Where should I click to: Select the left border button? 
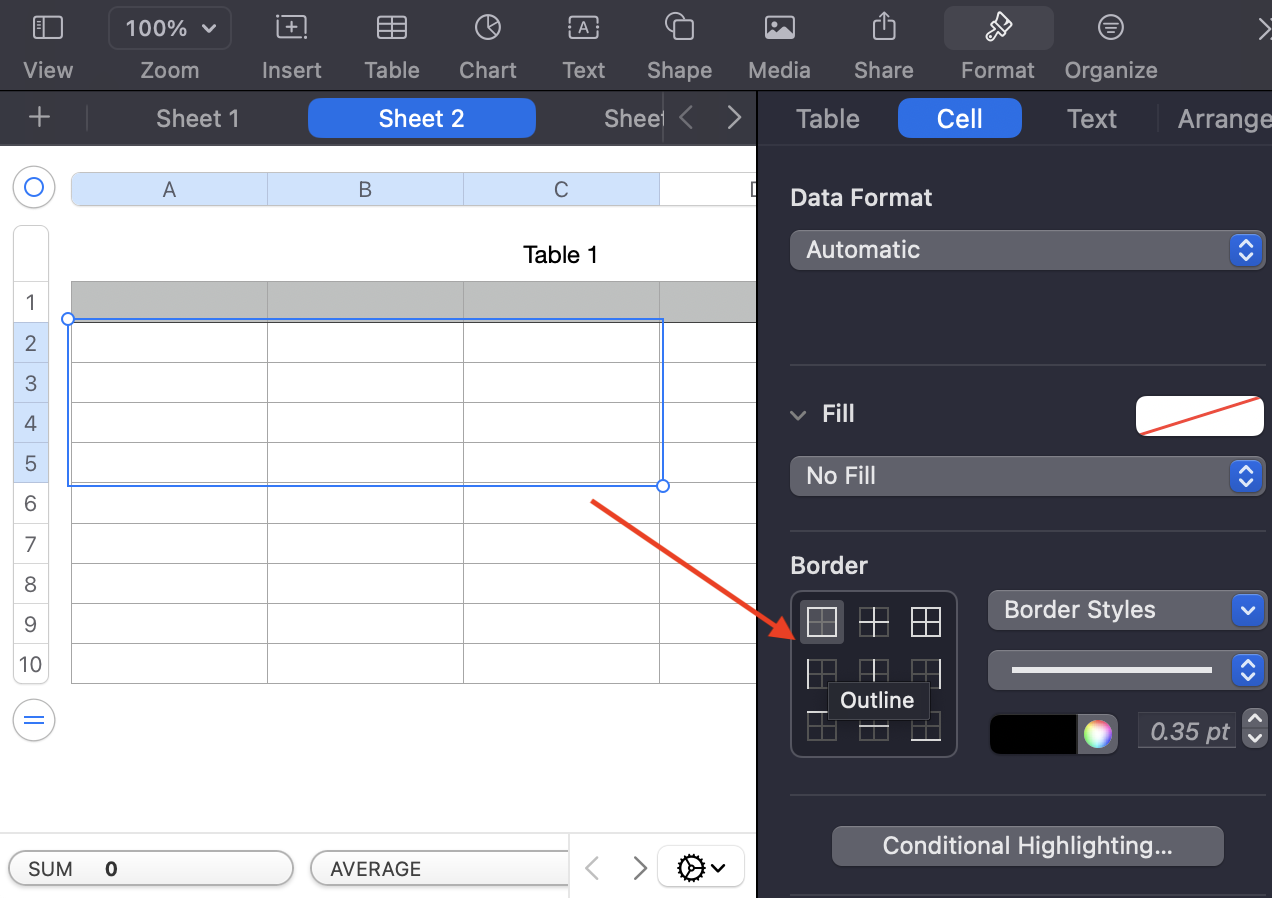tap(822, 674)
